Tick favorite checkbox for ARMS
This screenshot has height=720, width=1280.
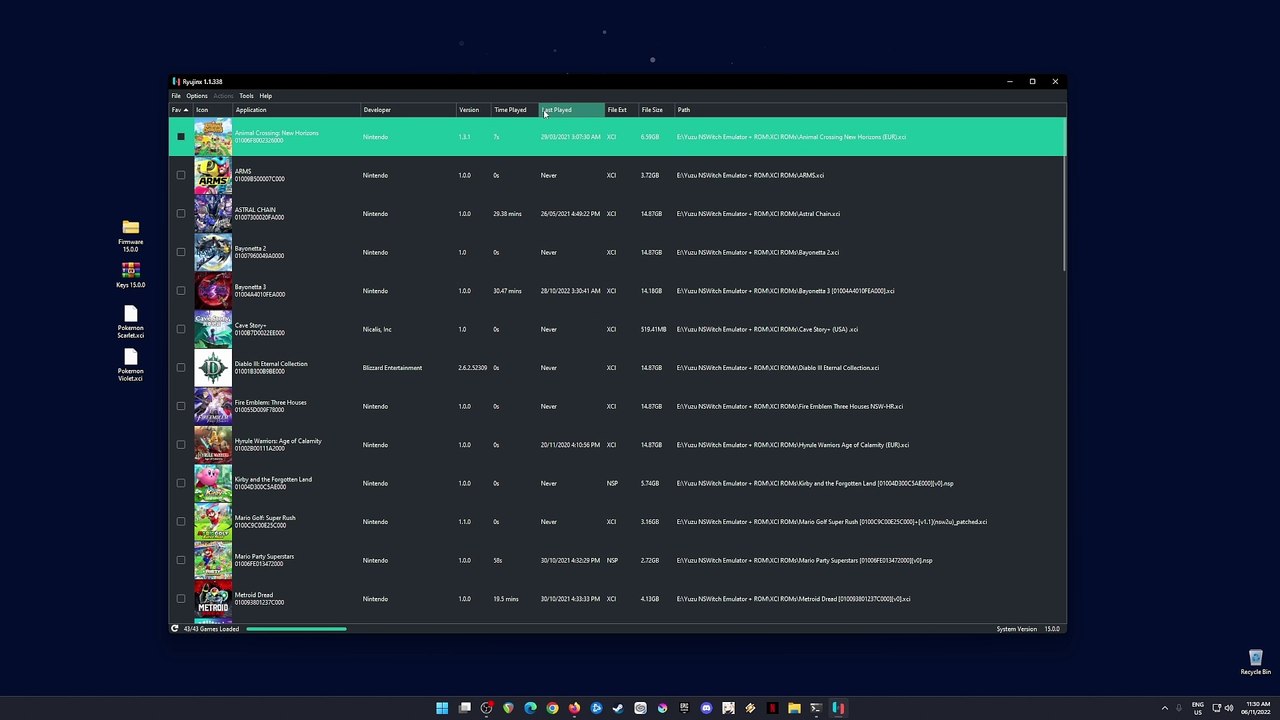pos(181,175)
